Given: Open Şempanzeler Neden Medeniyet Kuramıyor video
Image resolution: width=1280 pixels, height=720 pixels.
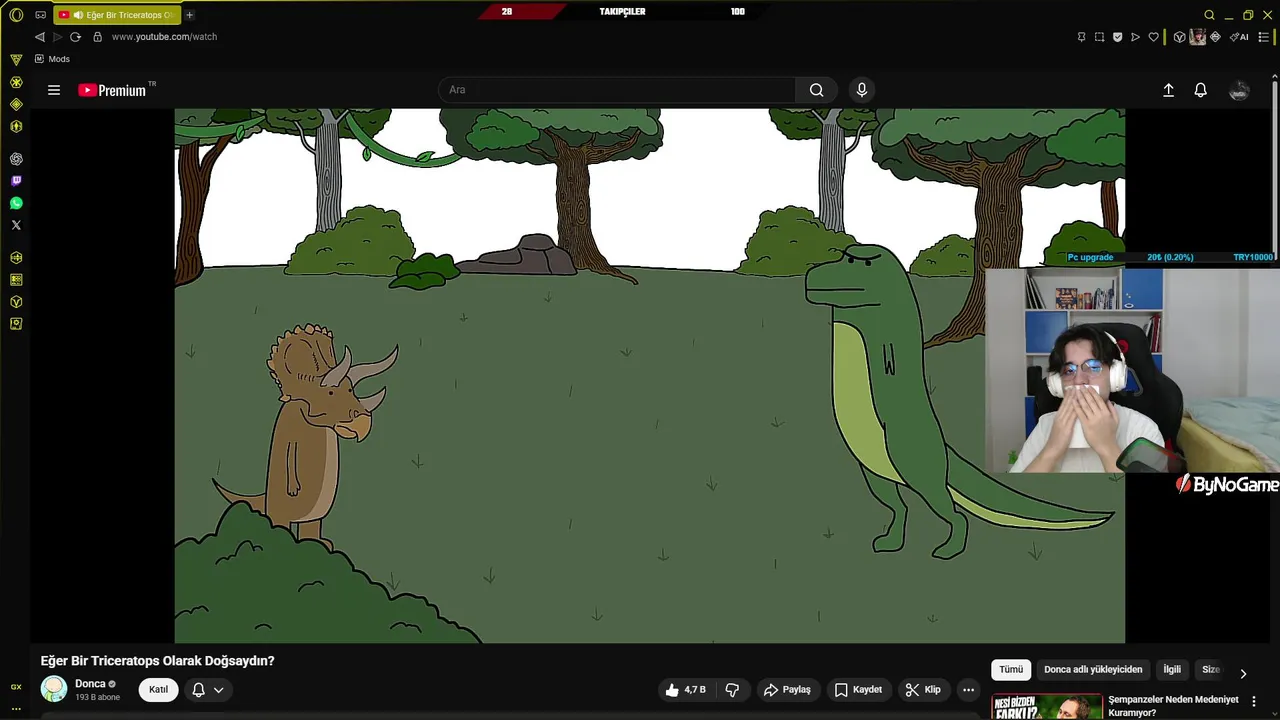Looking at the screenshot, I should [x=1173, y=706].
